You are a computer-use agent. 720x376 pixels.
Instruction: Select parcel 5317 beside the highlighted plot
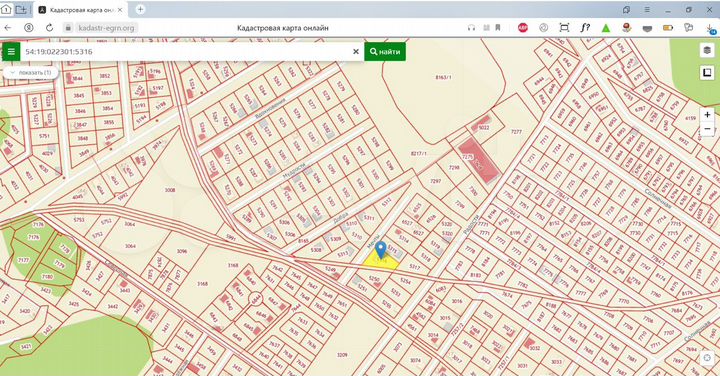pyautogui.click(x=414, y=267)
